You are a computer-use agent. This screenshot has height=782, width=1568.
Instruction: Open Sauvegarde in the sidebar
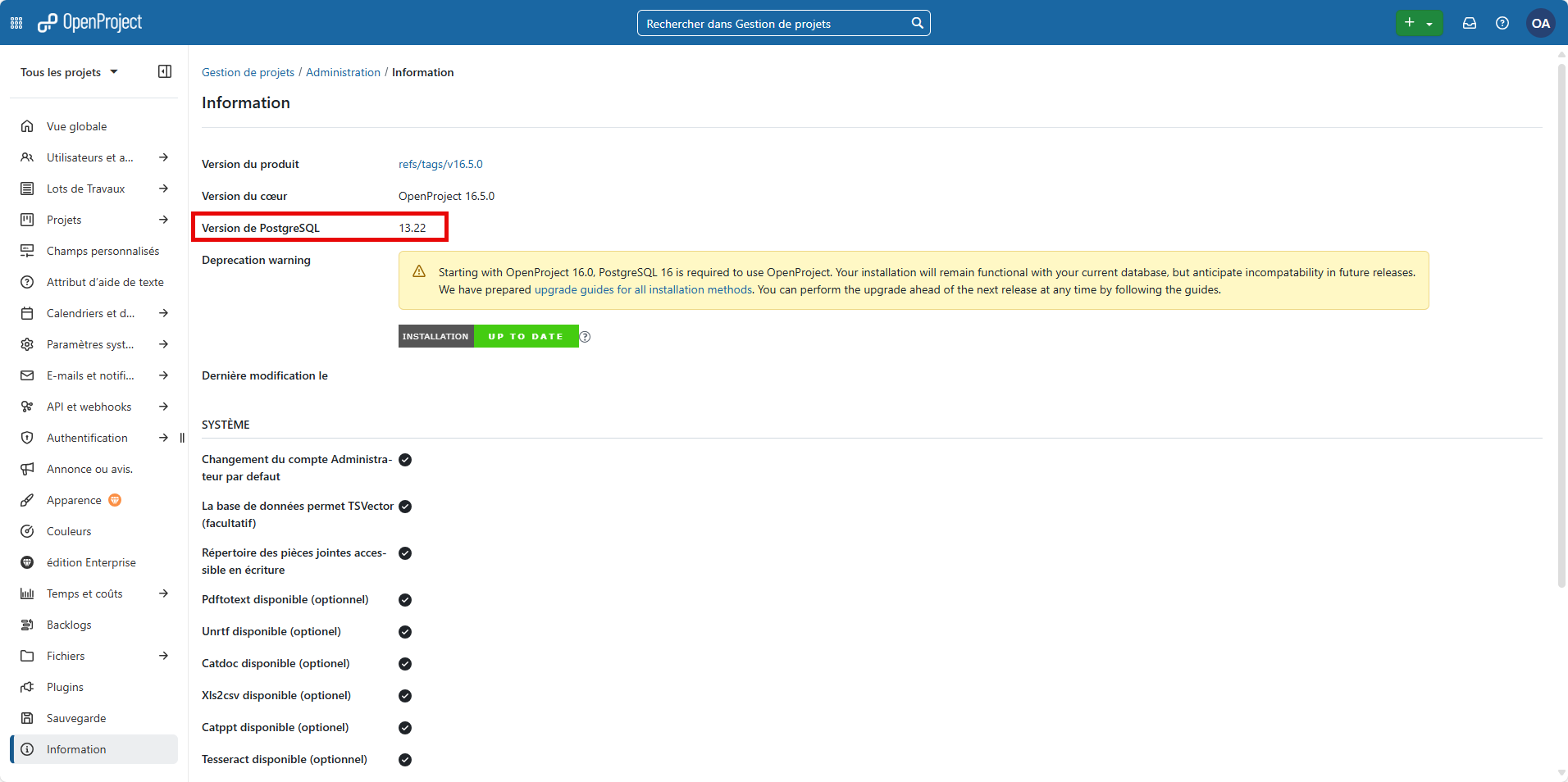76,718
